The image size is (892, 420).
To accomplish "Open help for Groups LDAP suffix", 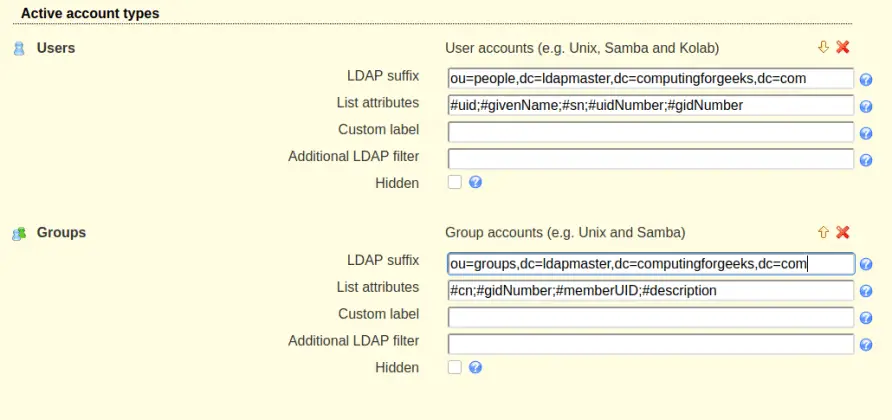I will pos(866,264).
